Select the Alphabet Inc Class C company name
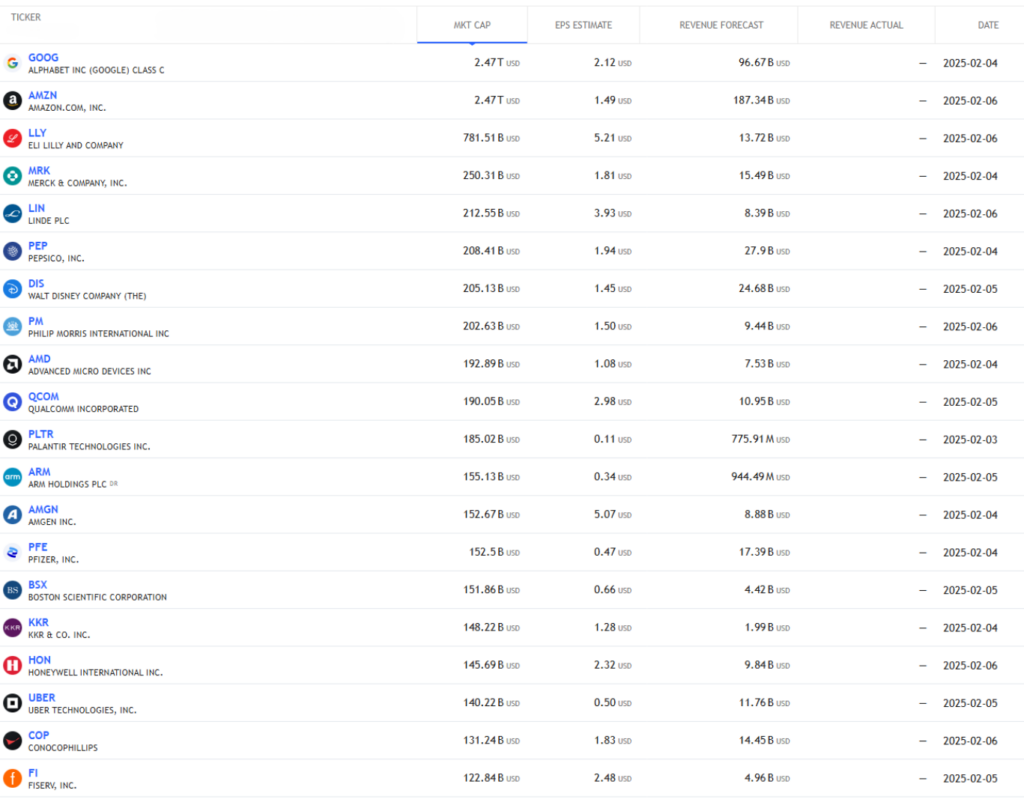 96,71
